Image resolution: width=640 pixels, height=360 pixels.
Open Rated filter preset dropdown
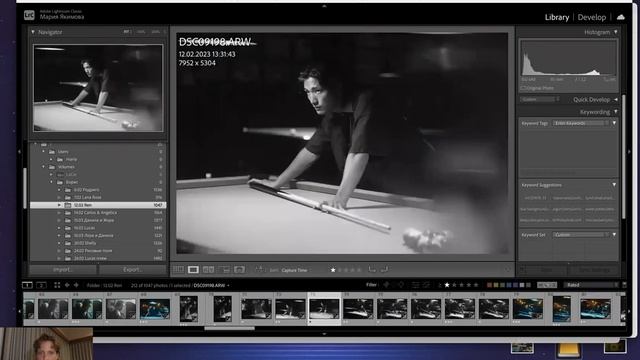coord(591,285)
